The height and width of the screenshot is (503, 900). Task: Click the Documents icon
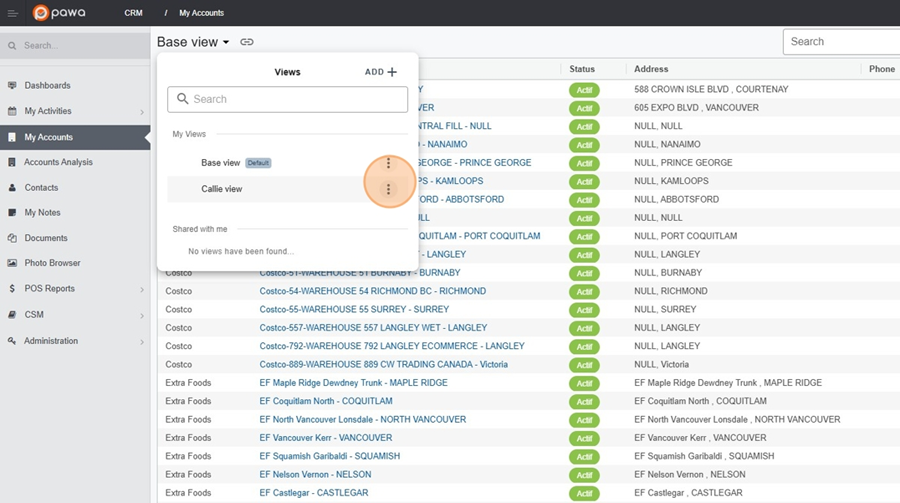[x=12, y=238]
